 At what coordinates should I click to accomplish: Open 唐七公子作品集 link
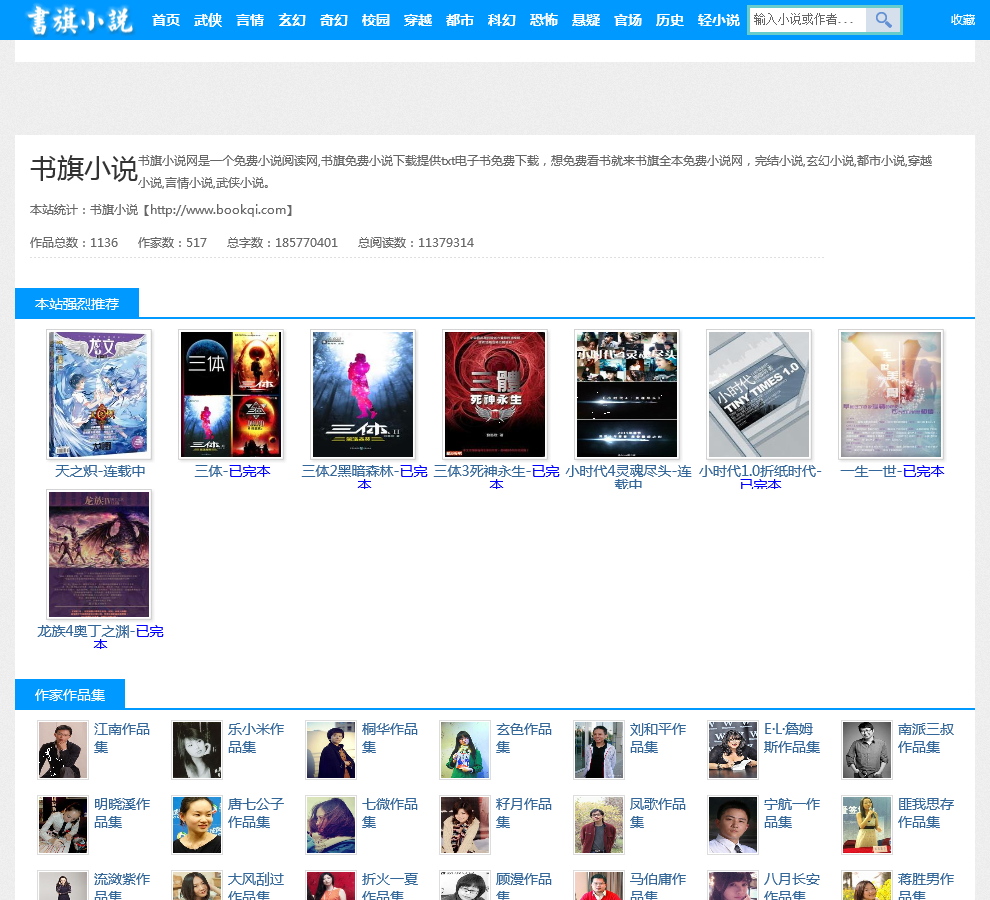click(x=256, y=813)
